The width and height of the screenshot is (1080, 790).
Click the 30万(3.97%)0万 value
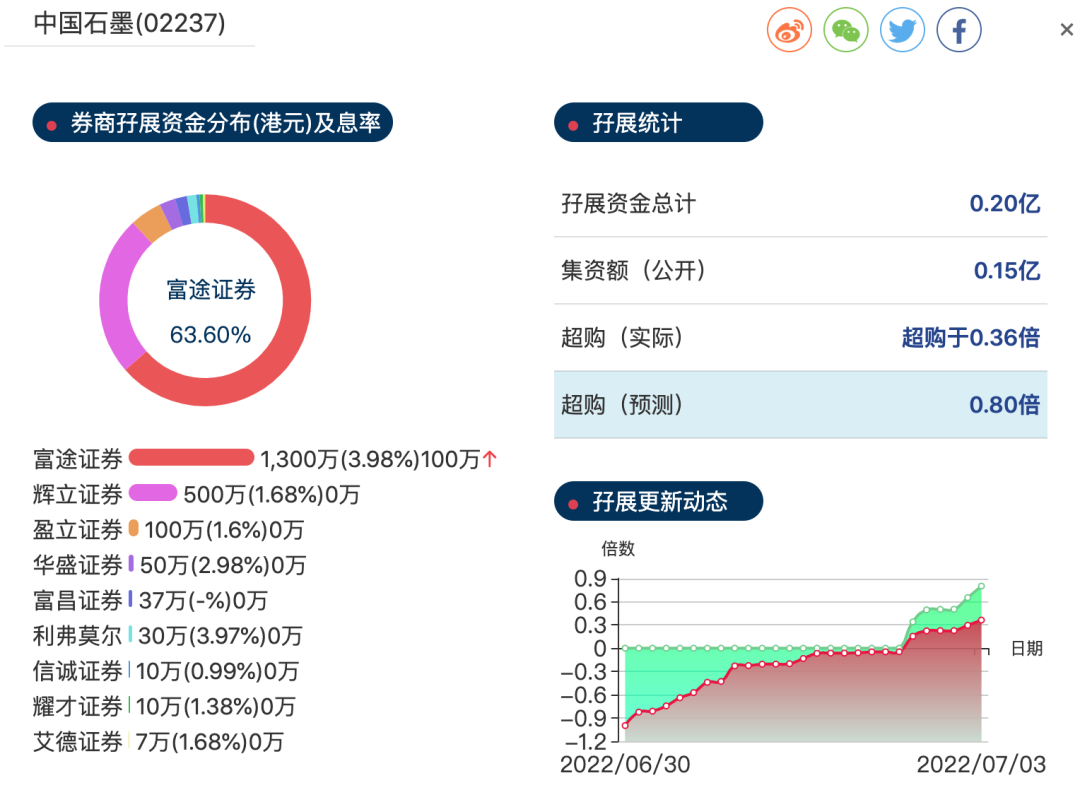point(220,635)
